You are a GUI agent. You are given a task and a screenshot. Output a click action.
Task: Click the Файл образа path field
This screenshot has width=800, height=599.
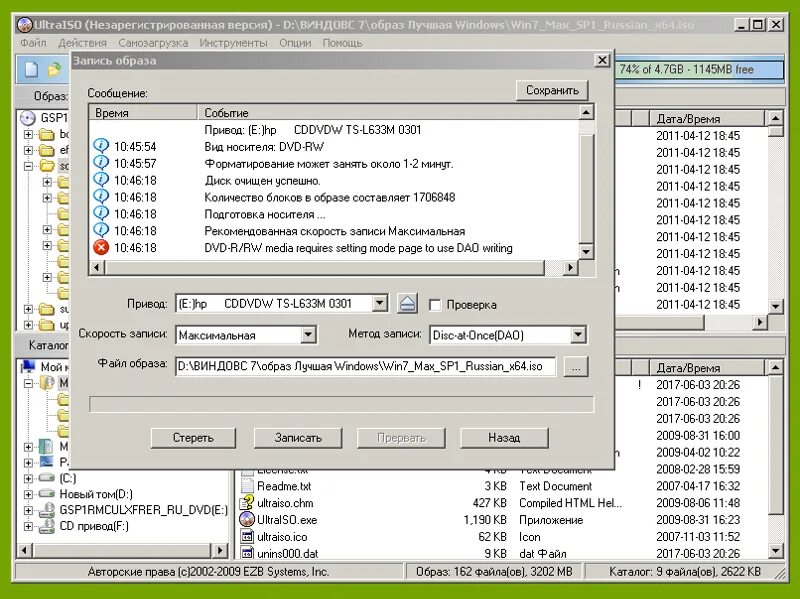pos(365,366)
